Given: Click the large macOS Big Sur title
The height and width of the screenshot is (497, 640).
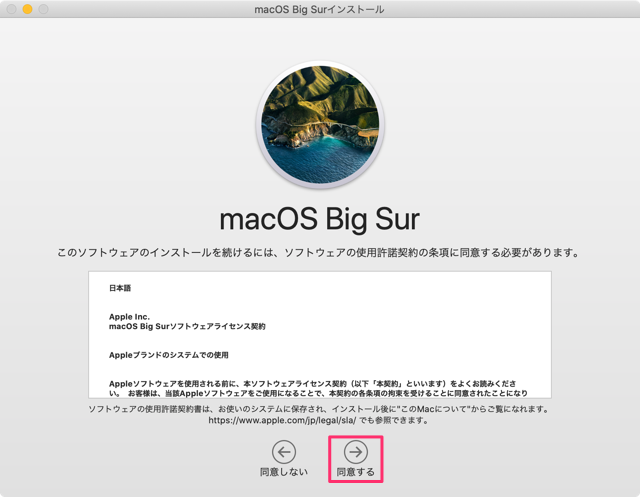Looking at the screenshot, I should (320, 219).
